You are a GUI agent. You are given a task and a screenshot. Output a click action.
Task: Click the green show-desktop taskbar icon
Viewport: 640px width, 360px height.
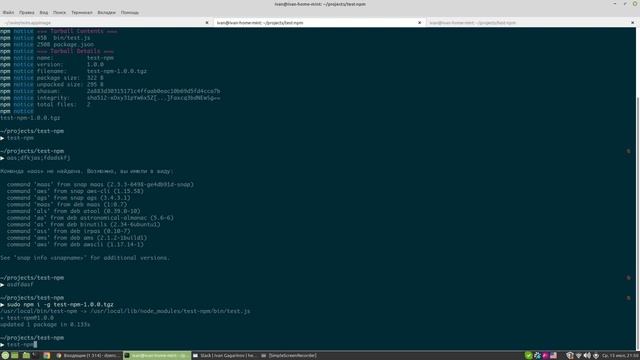click(x=15, y=356)
